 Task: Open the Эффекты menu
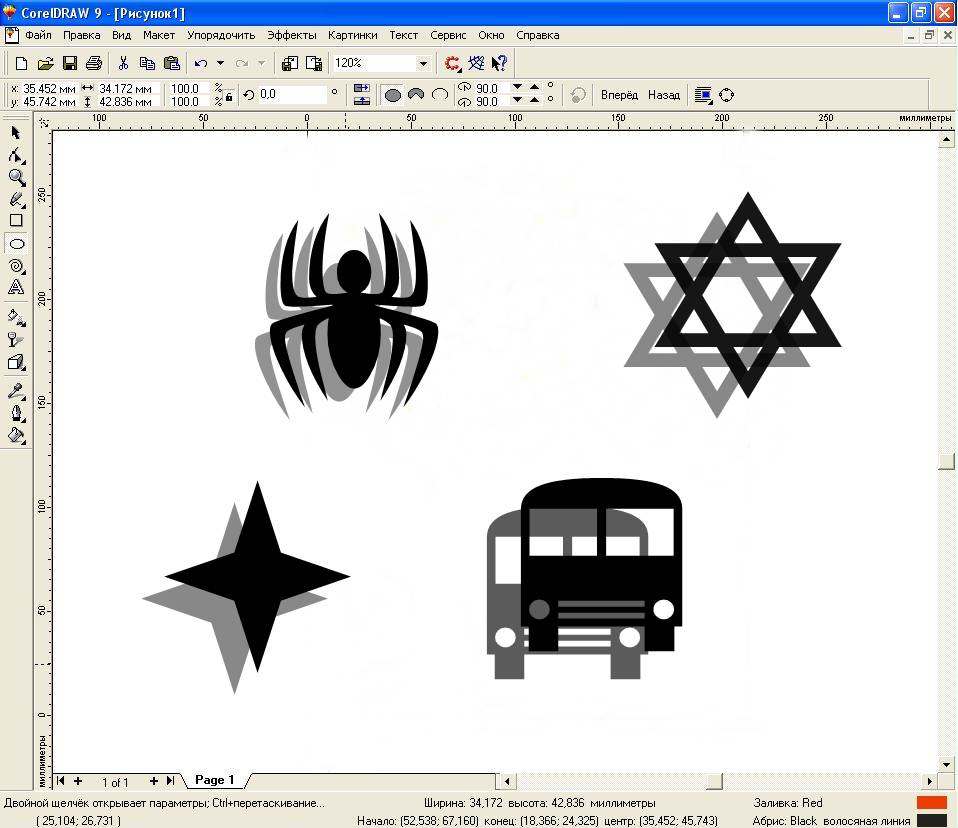(x=291, y=35)
